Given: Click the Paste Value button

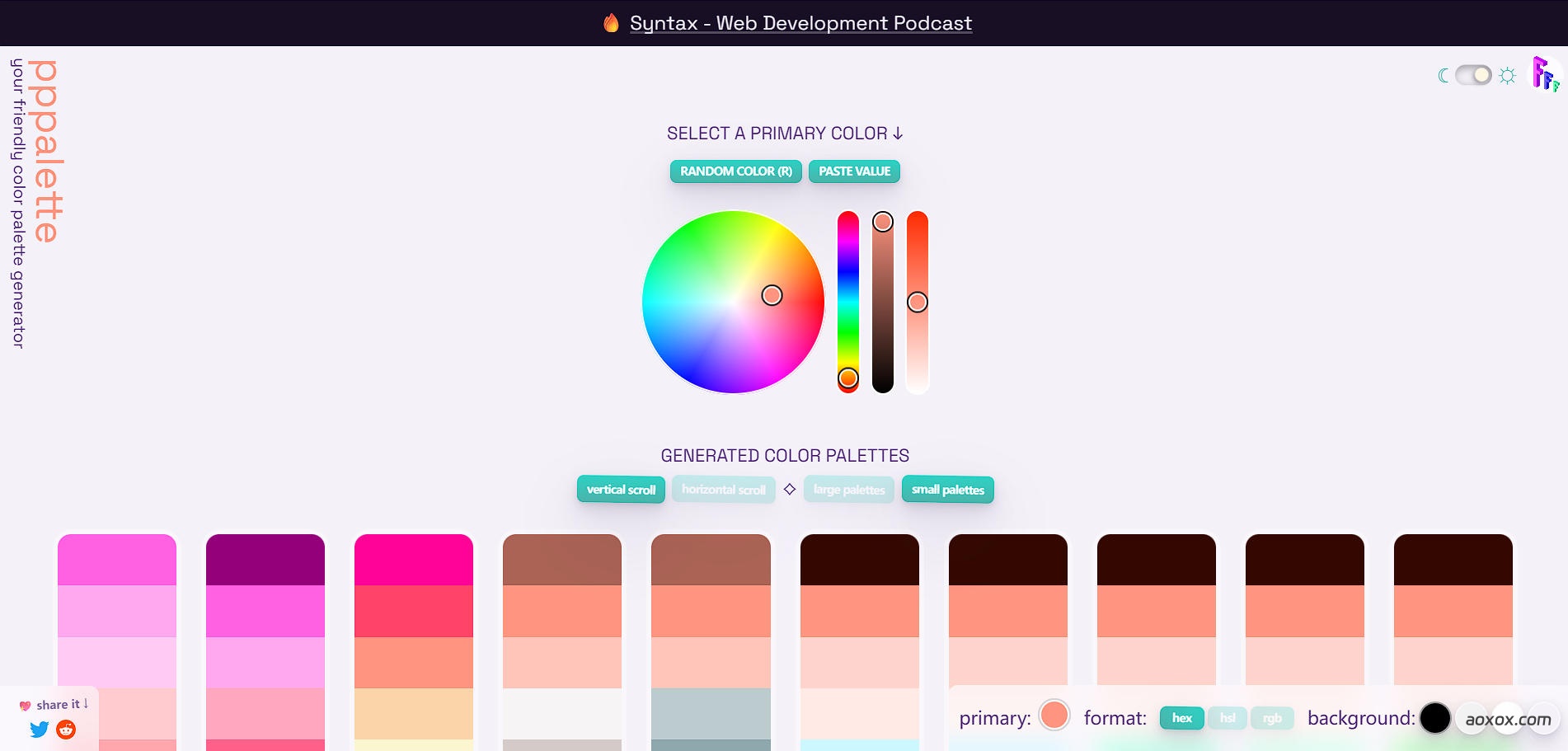Looking at the screenshot, I should tap(854, 171).
